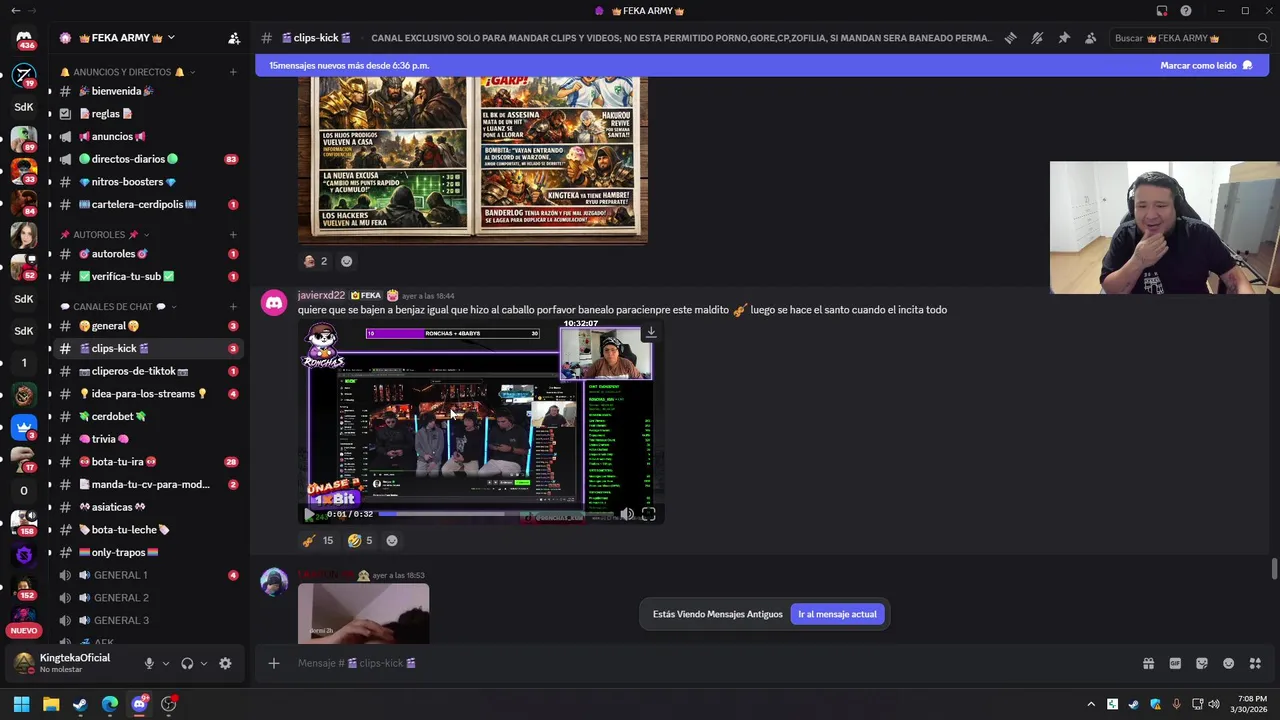The width and height of the screenshot is (1280, 720).
Task: Open the sticker picker
Action: [x=1202, y=663]
